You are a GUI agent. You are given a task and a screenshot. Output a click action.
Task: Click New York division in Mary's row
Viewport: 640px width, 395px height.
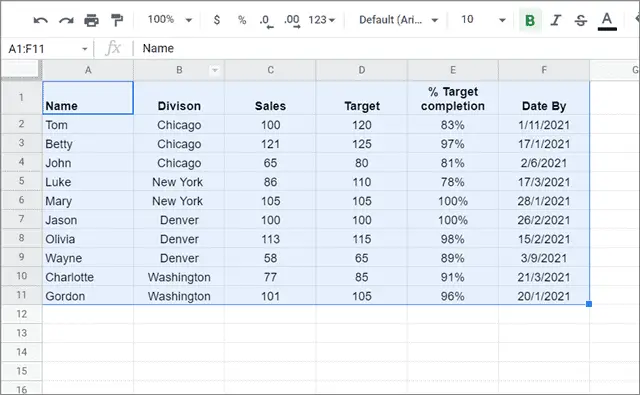pos(179,201)
